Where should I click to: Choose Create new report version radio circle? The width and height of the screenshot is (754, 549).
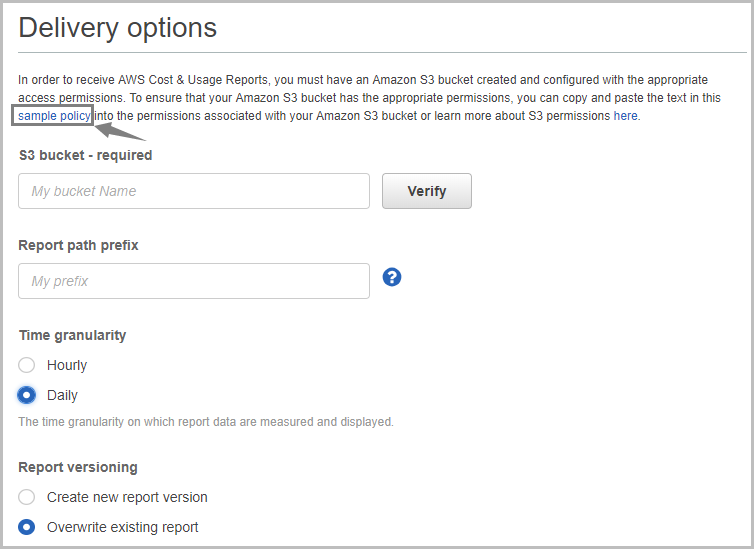(27, 497)
